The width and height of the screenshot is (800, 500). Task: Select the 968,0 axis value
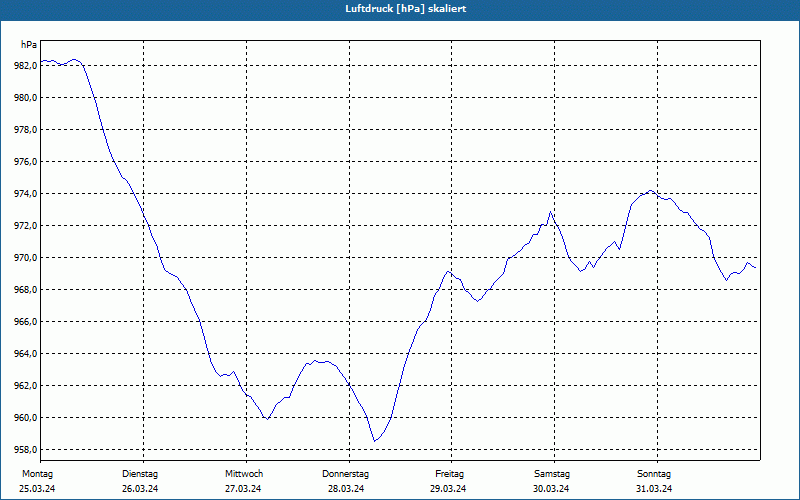click(x=26, y=290)
